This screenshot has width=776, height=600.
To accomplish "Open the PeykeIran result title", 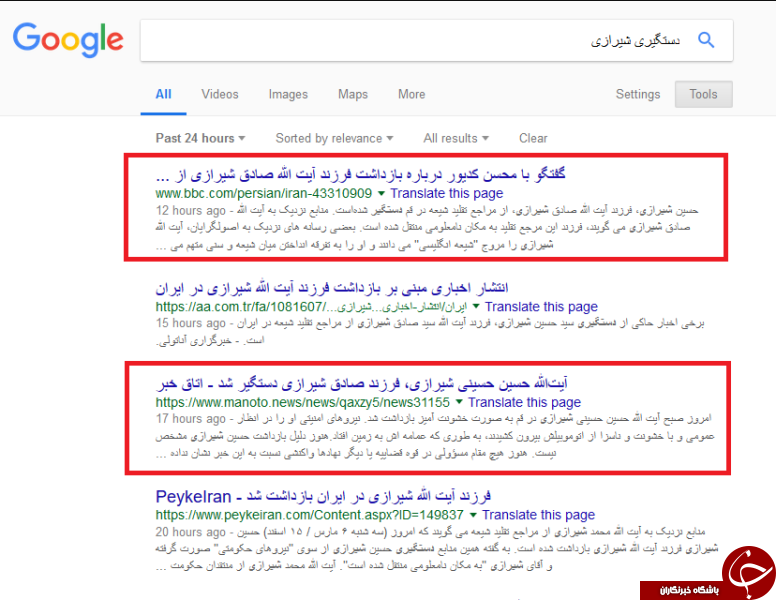I will pyautogui.click(x=323, y=497).
